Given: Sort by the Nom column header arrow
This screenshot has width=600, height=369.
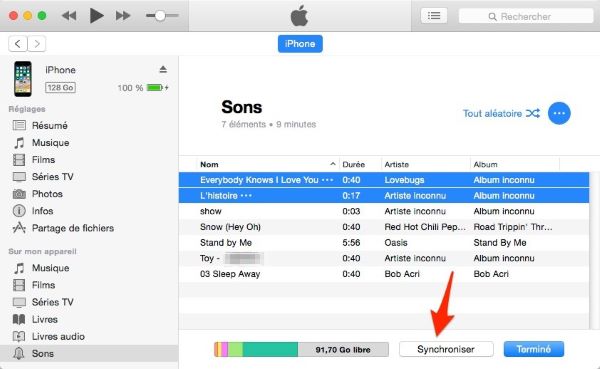Looking at the screenshot, I should [x=333, y=164].
